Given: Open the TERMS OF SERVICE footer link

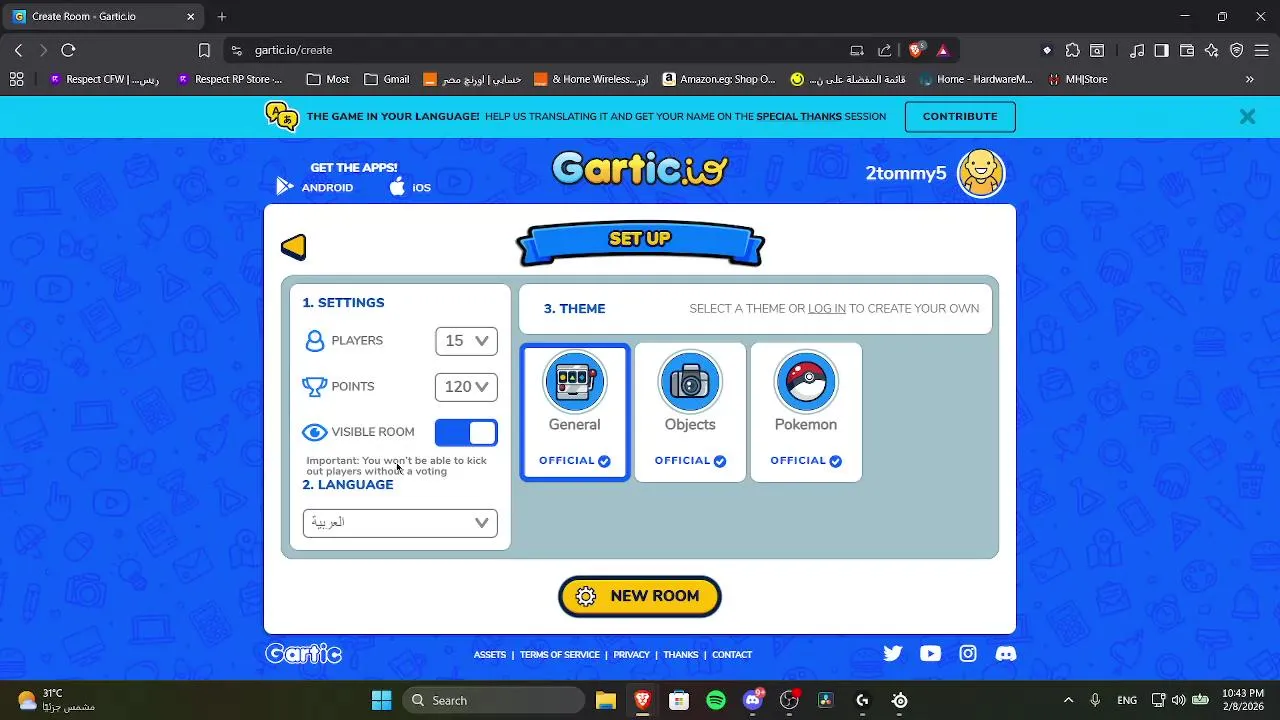Looking at the screenshot, I should point(560,655).
